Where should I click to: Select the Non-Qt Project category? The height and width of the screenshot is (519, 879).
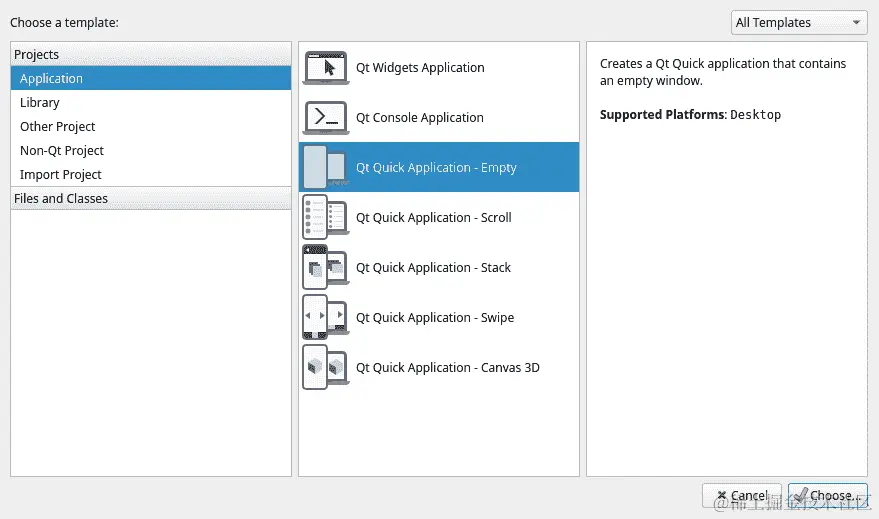(151, 151)
